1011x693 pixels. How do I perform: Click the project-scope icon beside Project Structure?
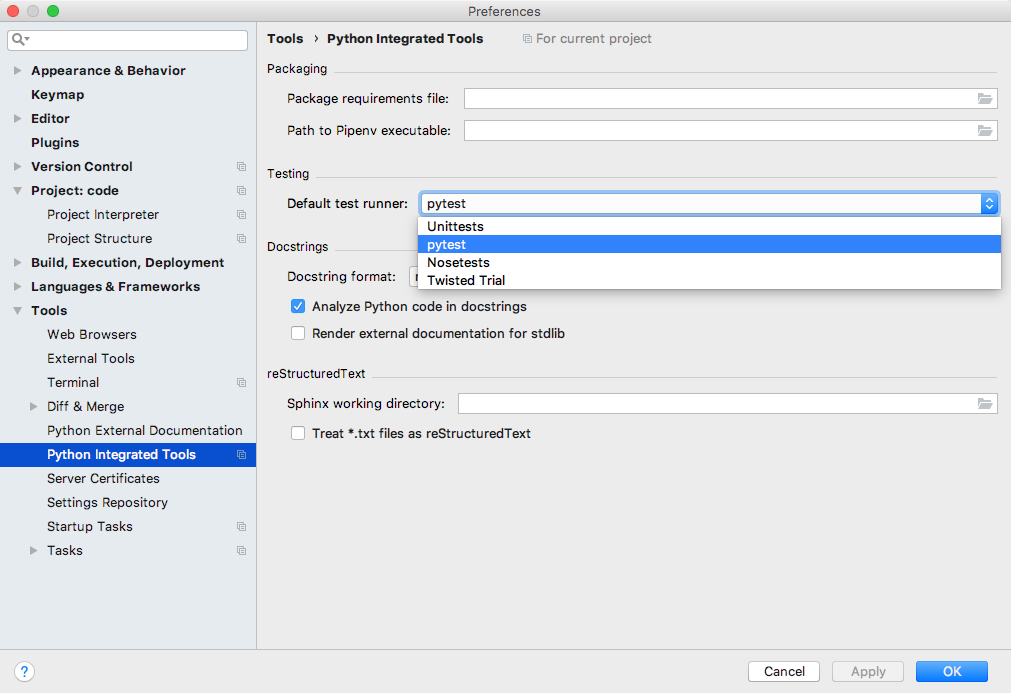pyautogui.click(x=241, y=239)
